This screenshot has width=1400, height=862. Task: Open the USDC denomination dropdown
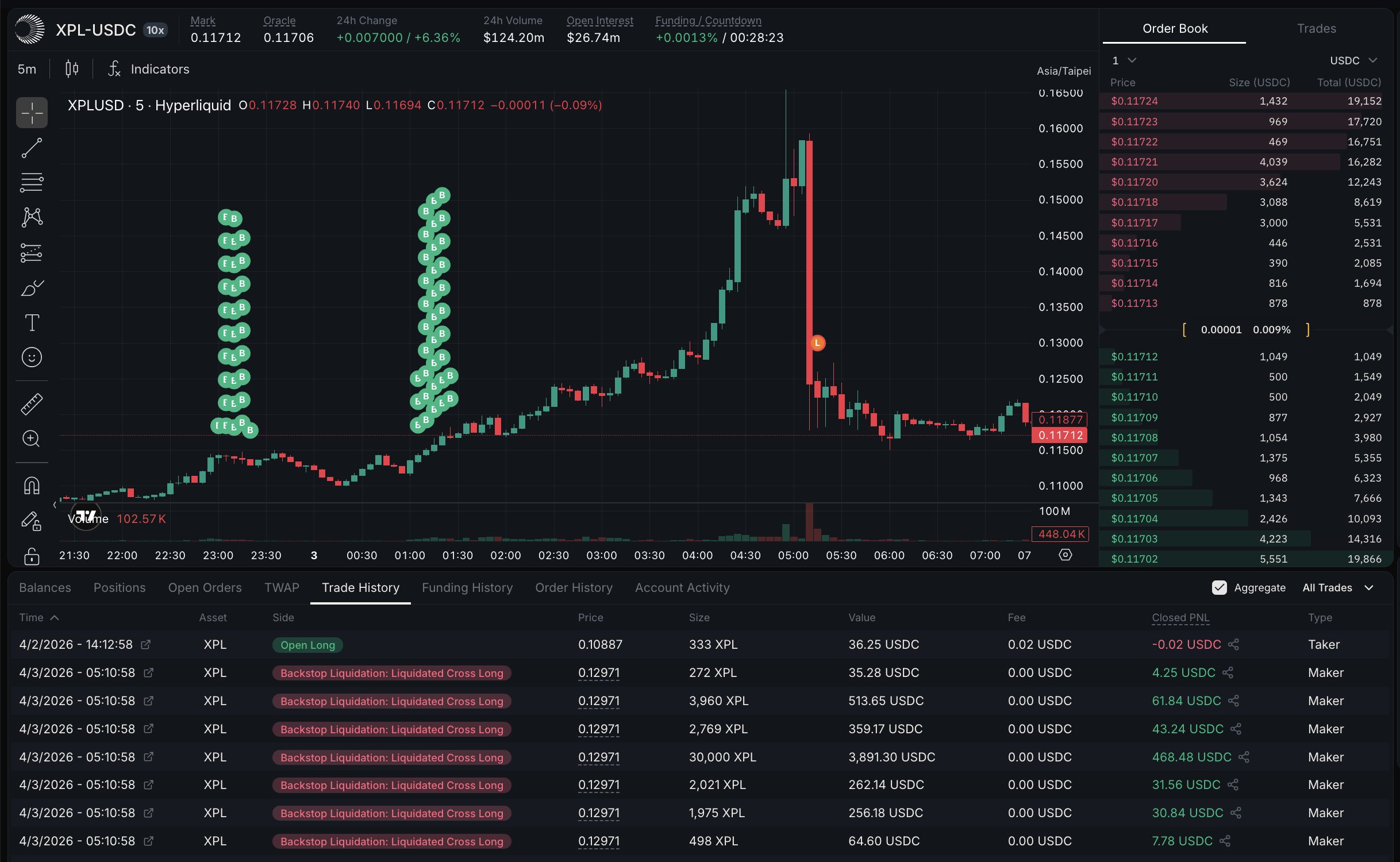point(1353,60)
